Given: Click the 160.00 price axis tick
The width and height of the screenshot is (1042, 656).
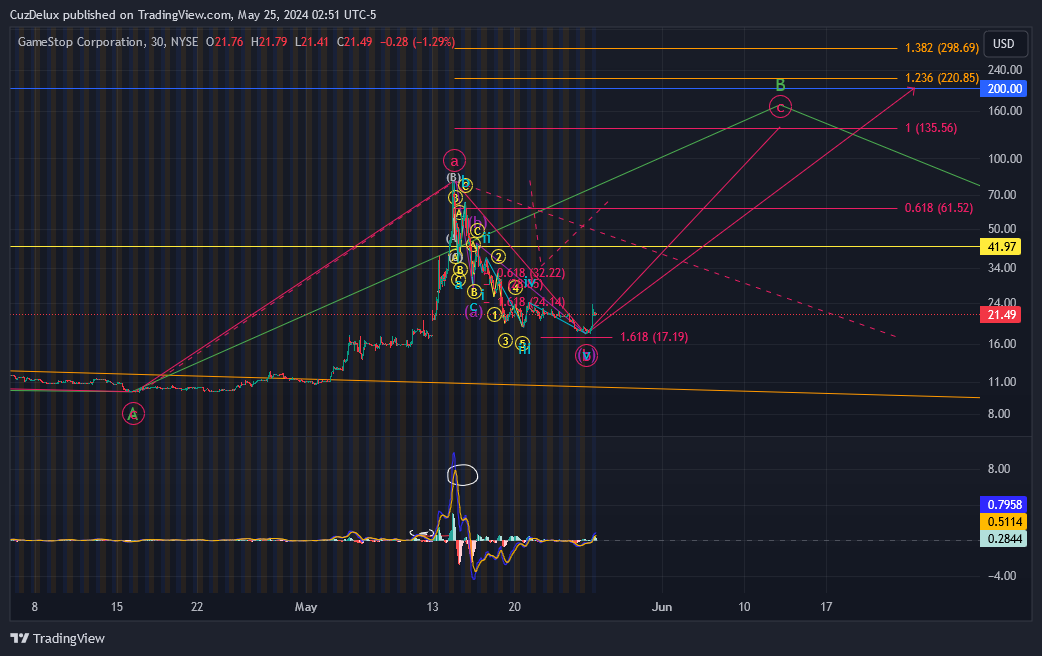Looking at the screenshot, I should 1005,111.
